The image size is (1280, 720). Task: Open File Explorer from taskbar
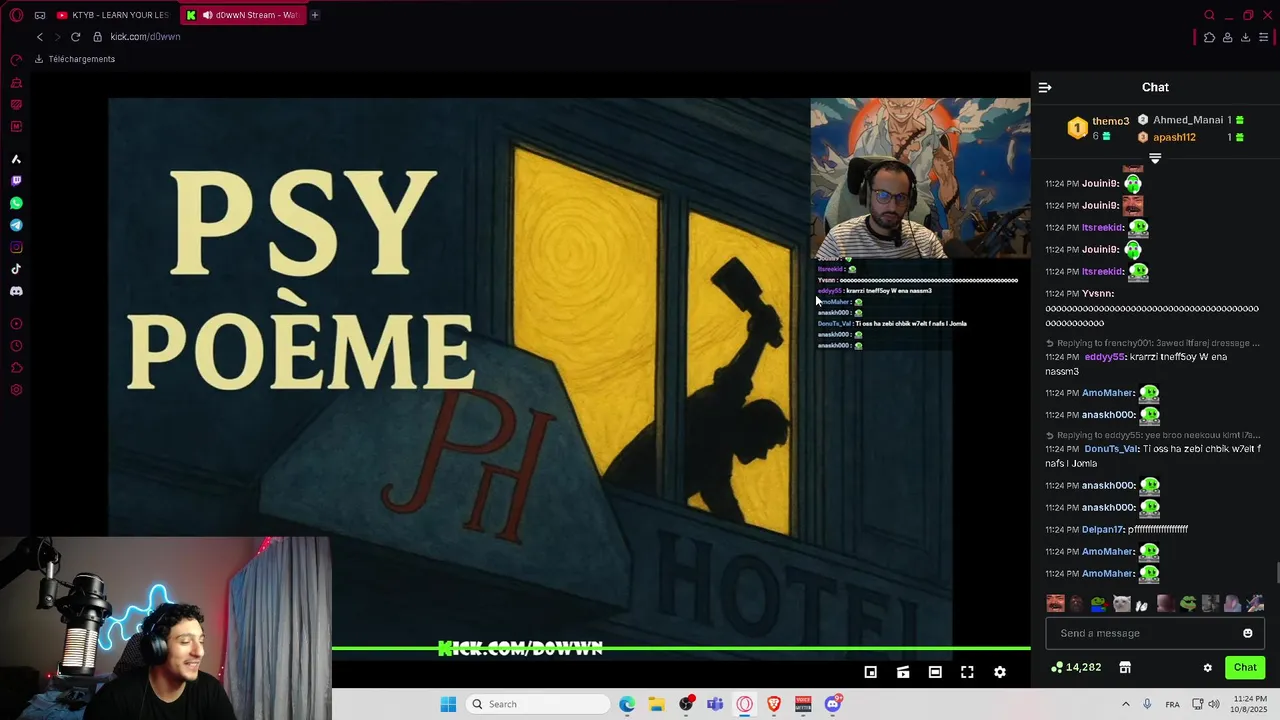[656, 704]
